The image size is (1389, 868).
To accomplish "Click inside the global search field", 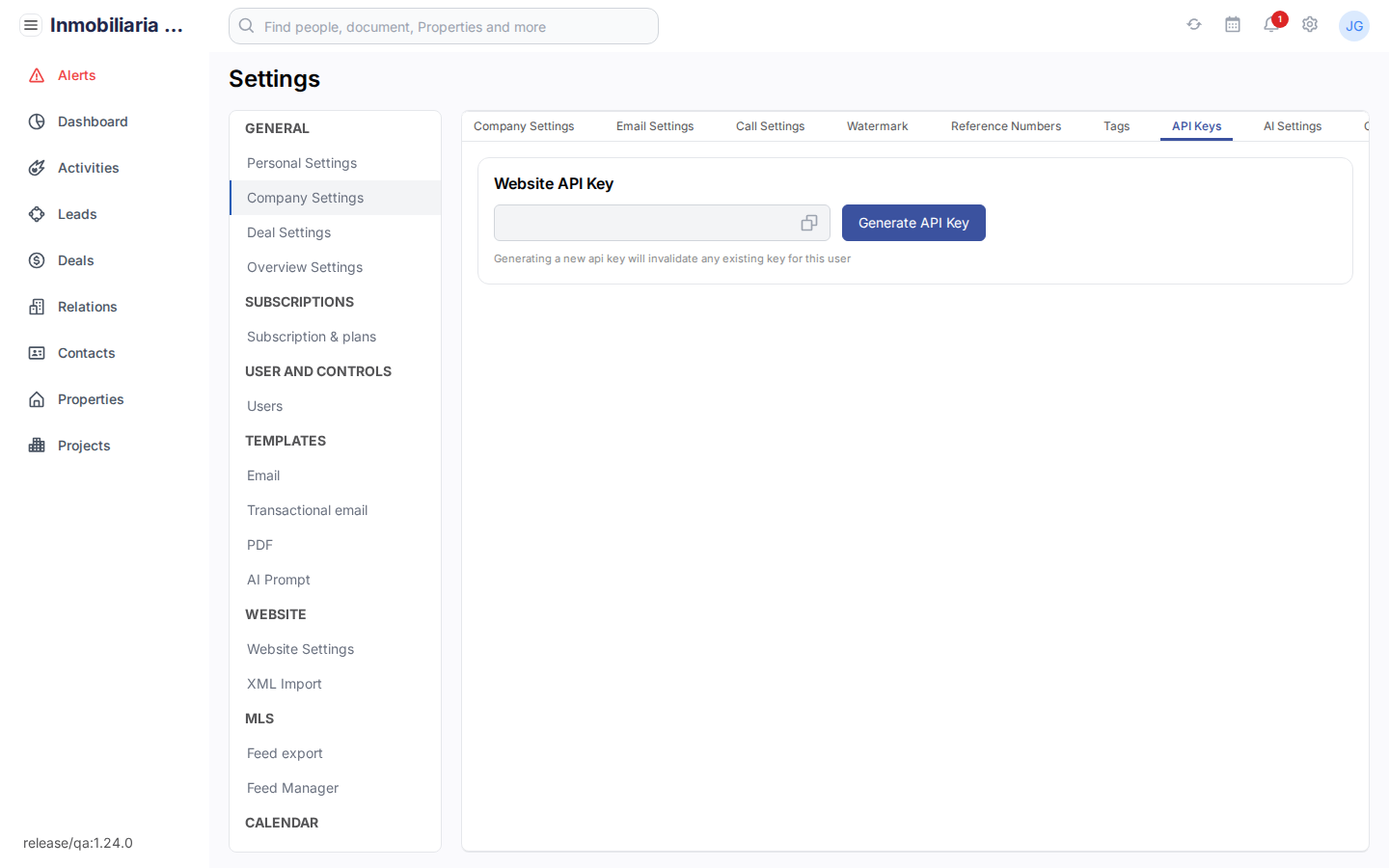I will point(443,26).
